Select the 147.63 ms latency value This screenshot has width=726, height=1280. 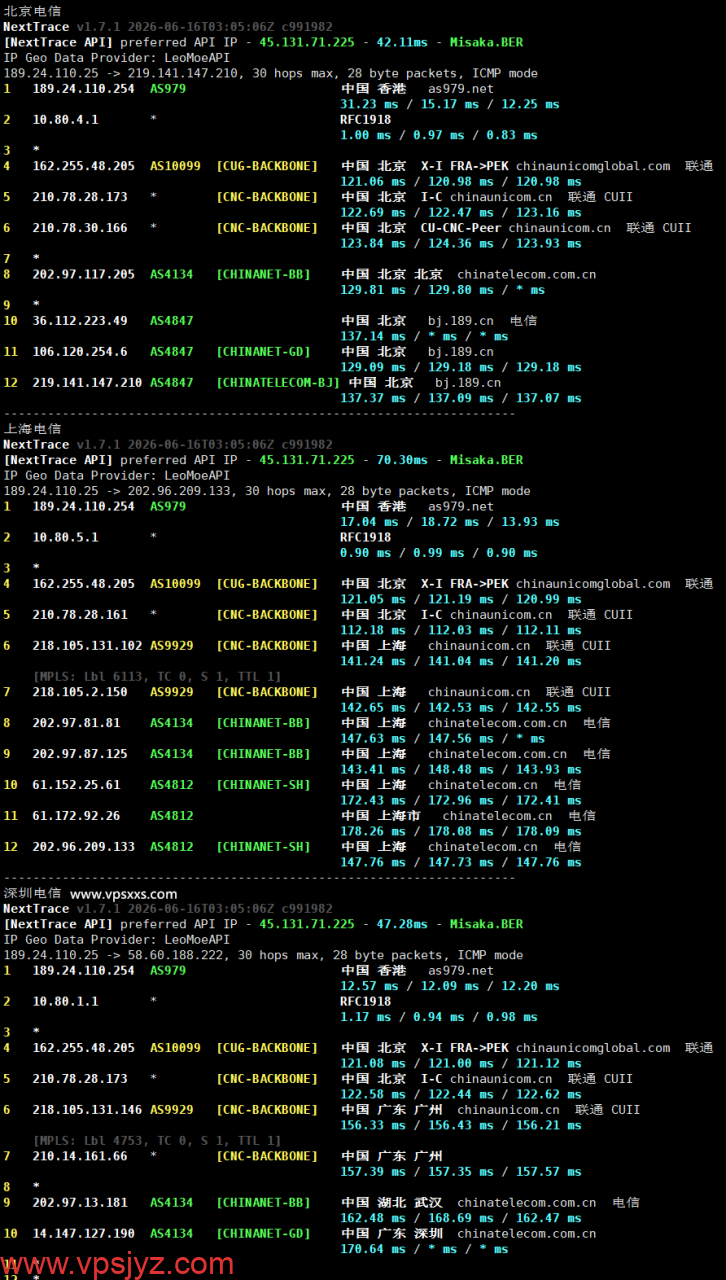tap(373, 739)
